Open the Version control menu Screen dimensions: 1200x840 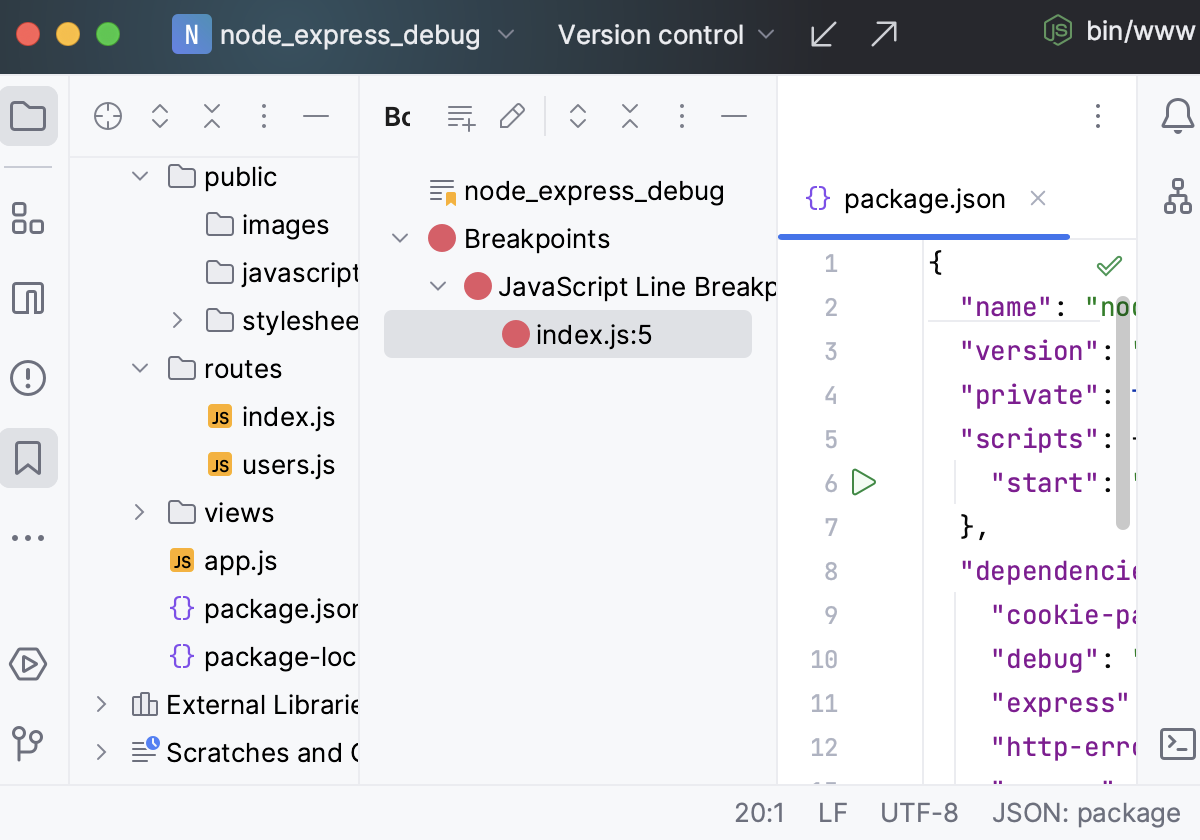[666, 35]
